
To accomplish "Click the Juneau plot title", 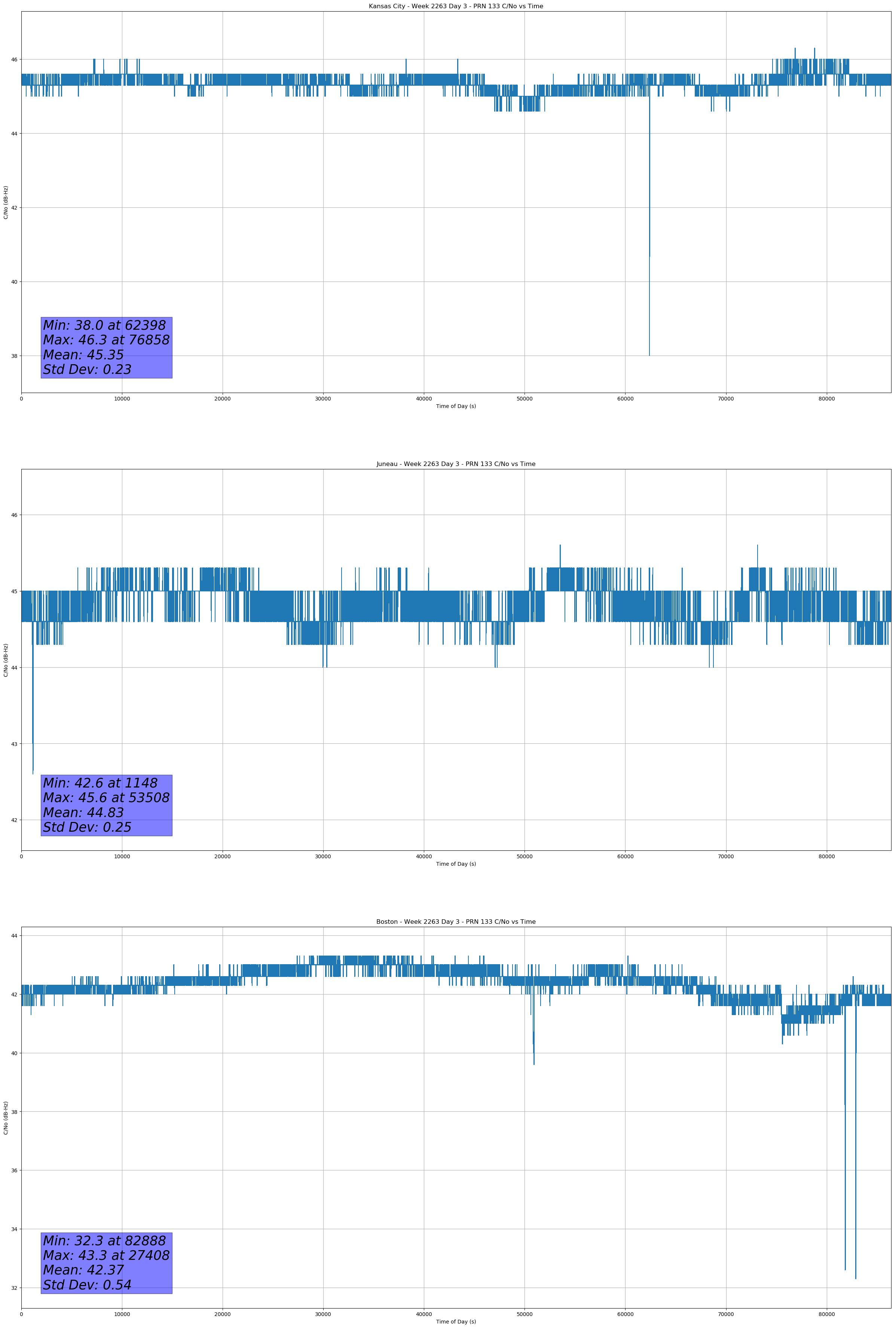I will (x=456, y=464).
